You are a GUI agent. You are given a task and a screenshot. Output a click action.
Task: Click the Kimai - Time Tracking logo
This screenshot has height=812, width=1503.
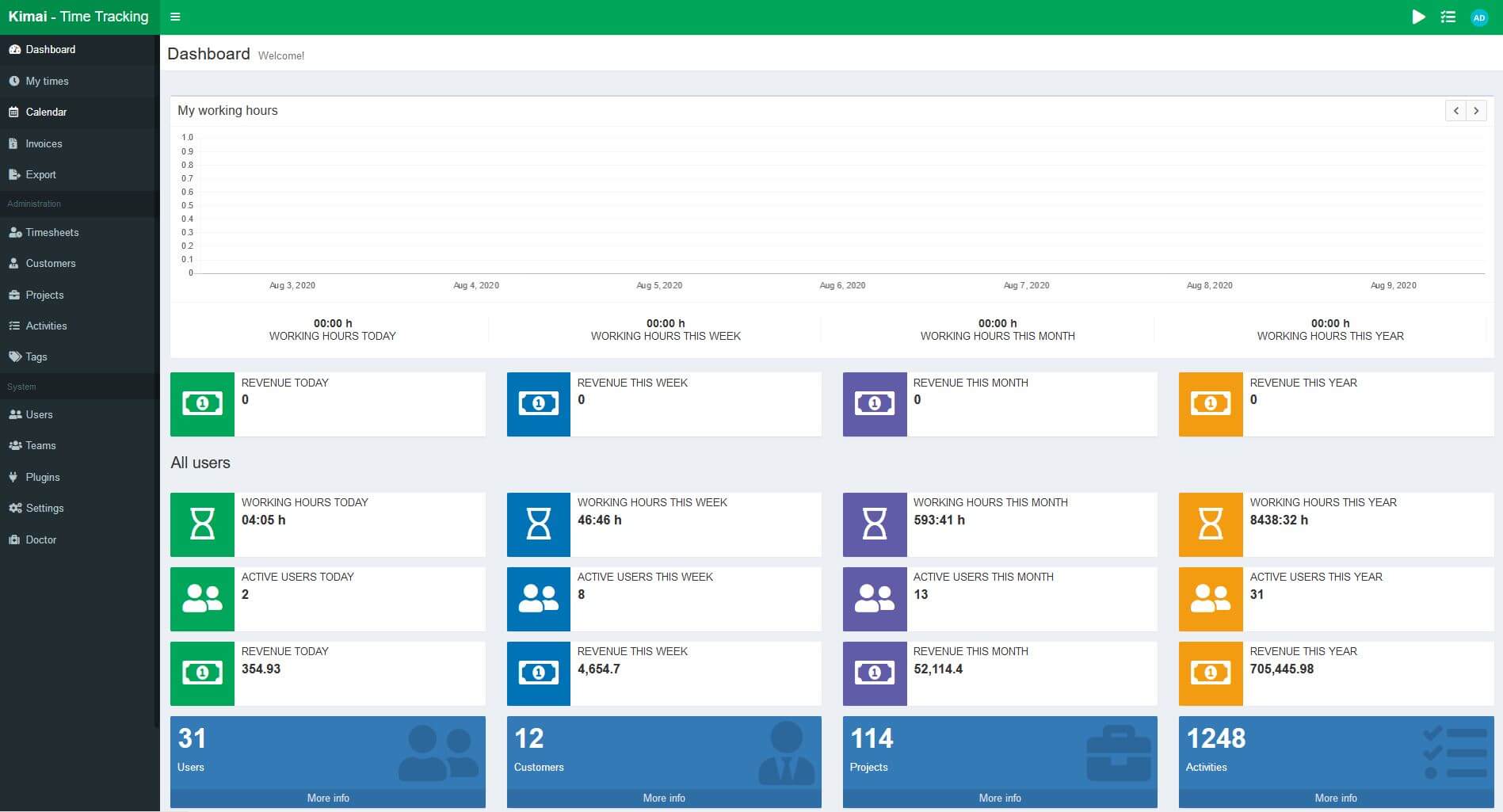point(78,17)
